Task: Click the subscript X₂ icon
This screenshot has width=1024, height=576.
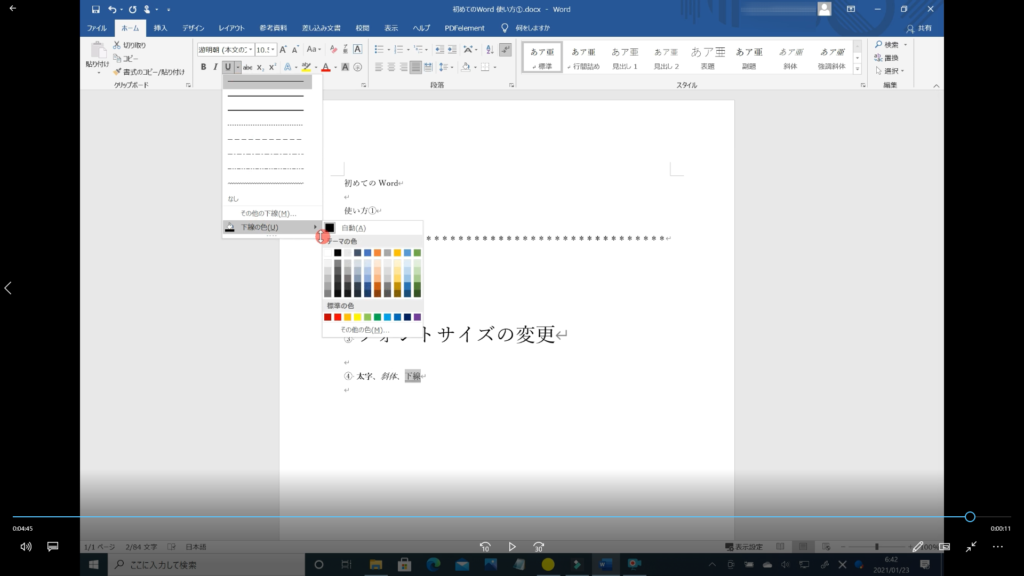Action: pos(261,67)
